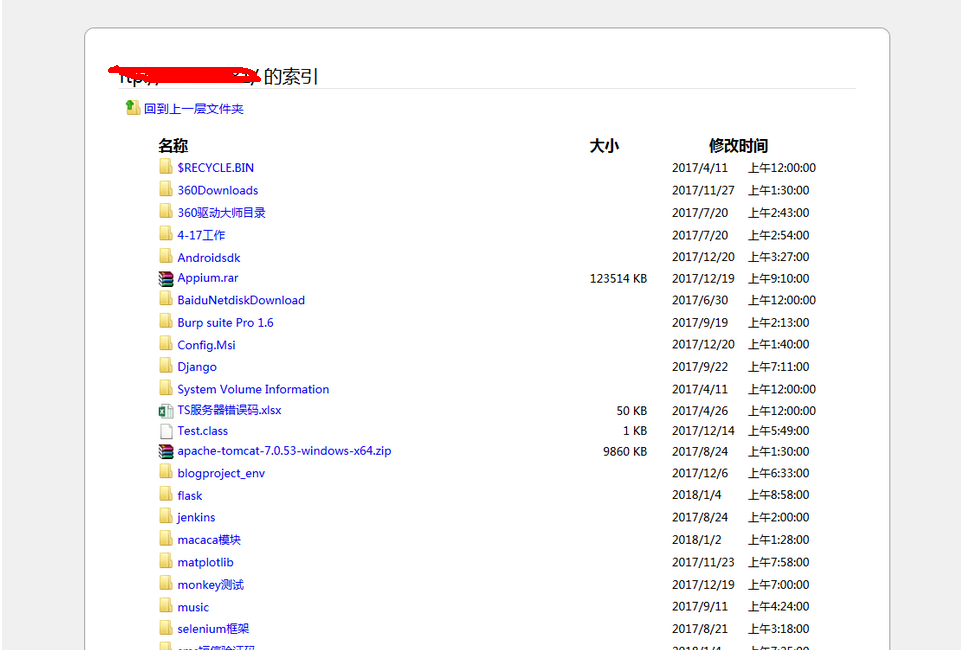Click the blank file icon for Test.class
This screenshot has width=961, height=650.
[165, 431]
